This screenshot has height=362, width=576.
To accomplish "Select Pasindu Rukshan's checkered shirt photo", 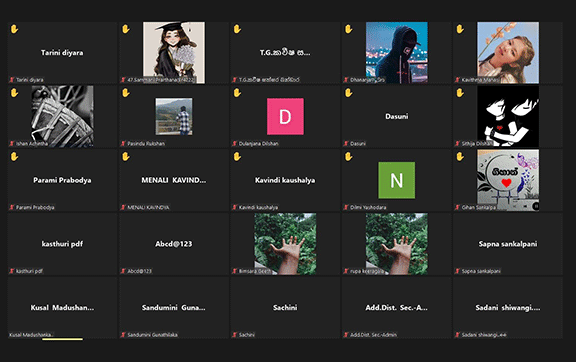I will coord(174,117).
